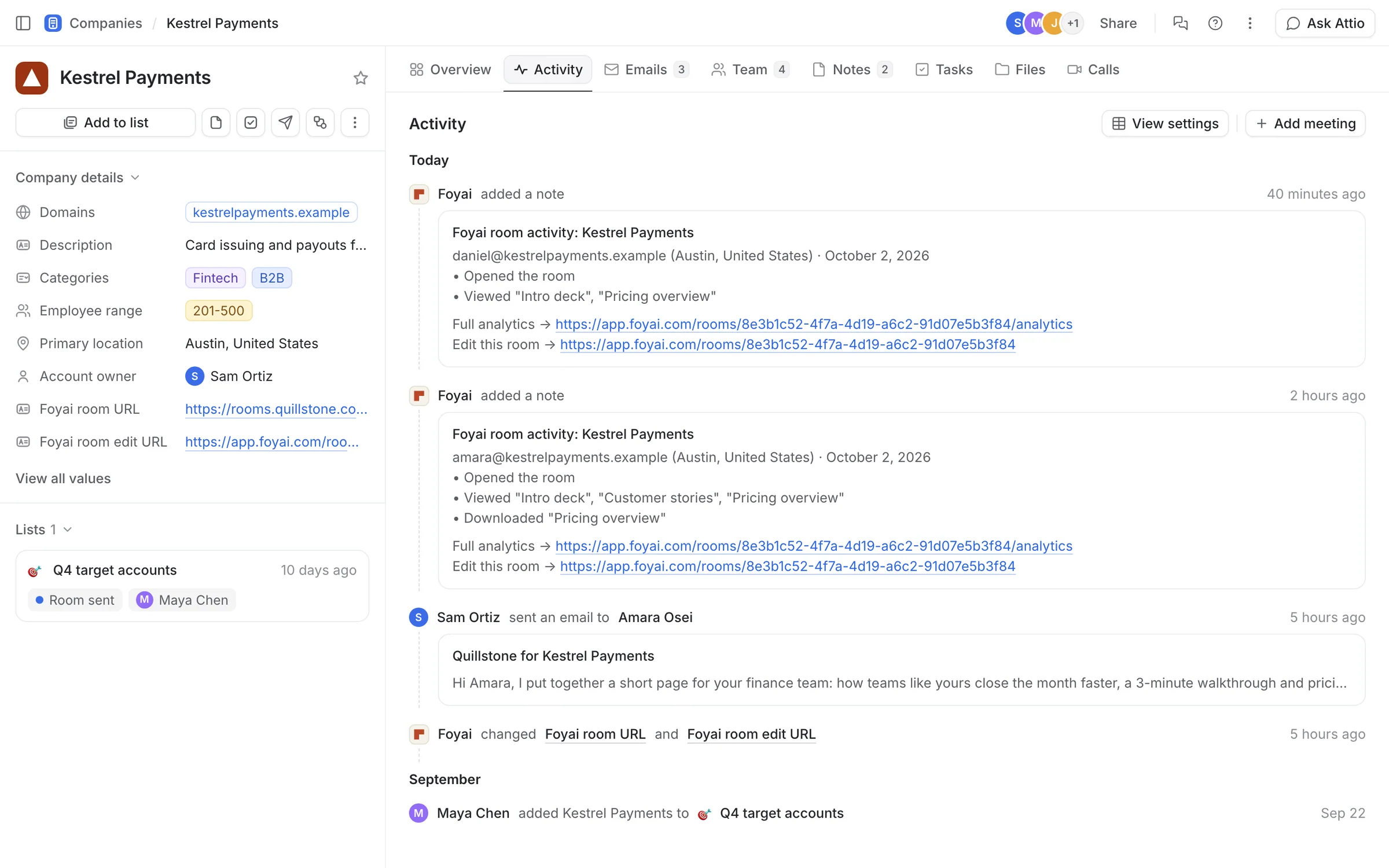Click Maya Chen avatar in September activity
1389x868 pixels.
[x=418, y=813]
